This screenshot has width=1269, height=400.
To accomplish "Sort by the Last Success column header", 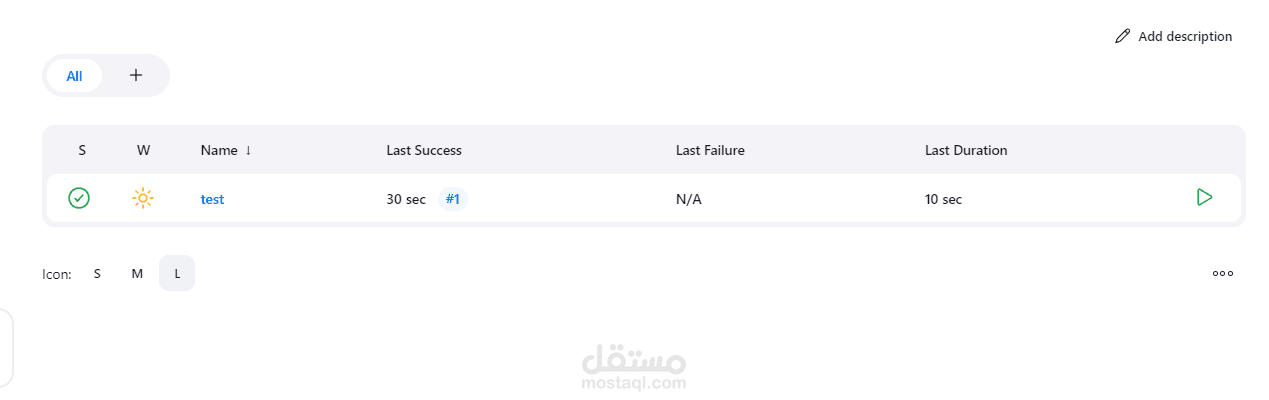I will pos(424,150).
